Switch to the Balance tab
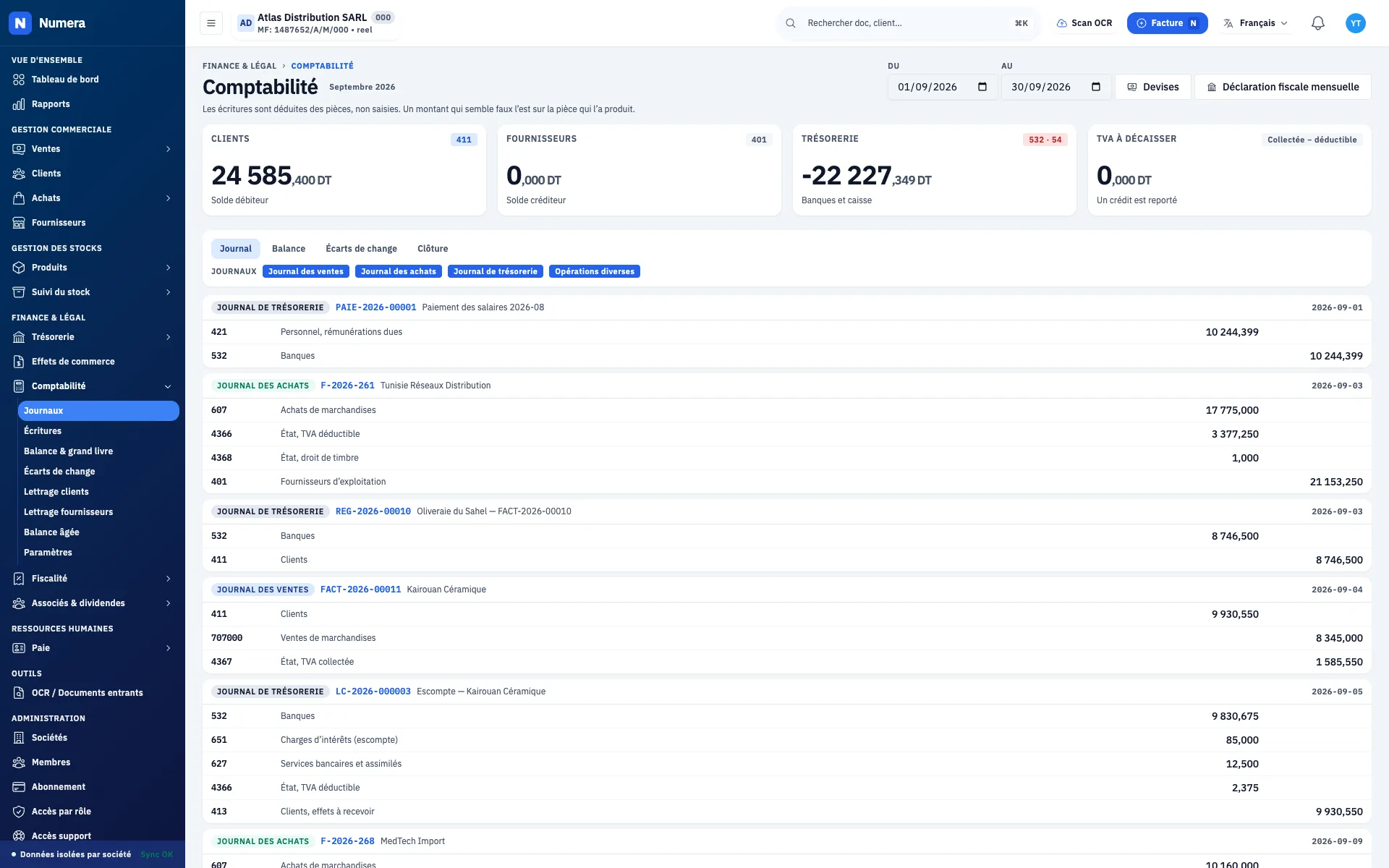This screenshot has width=1389, height=868. point(289,249)
